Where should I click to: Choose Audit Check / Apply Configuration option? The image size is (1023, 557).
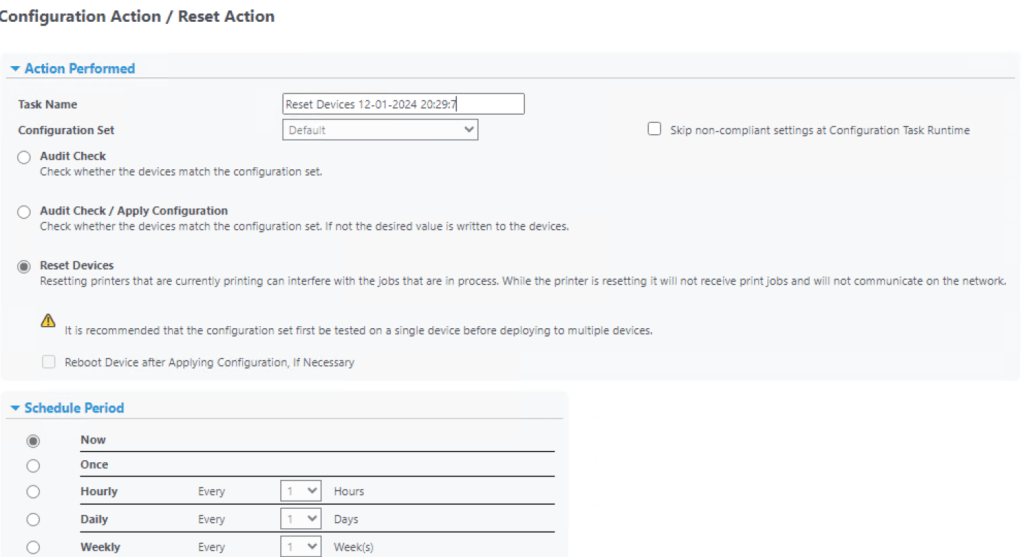pyautogui.click(x=24, y=212)
